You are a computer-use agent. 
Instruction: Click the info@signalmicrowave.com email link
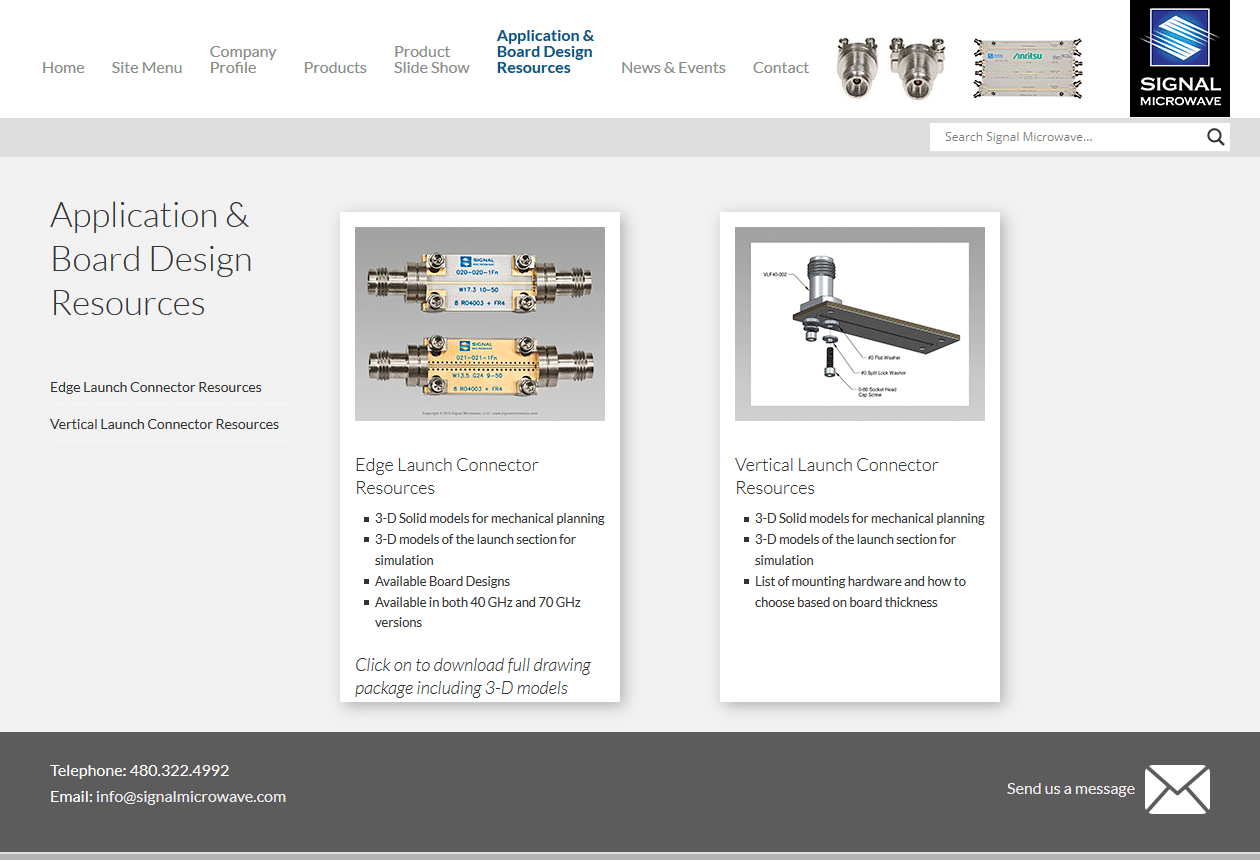tap(191, 797)
